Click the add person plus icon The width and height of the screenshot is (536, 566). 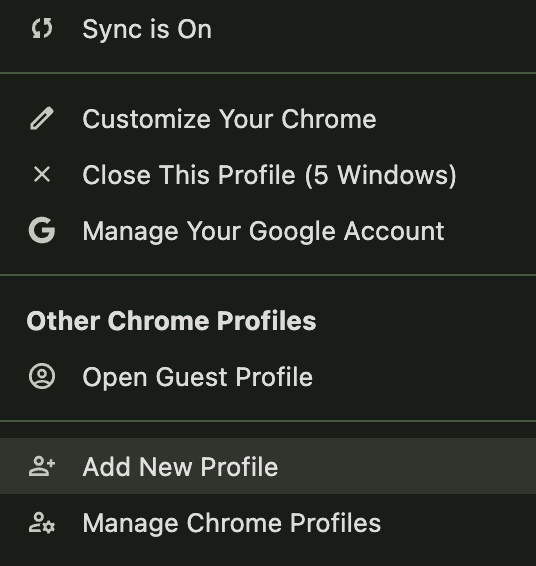point(42,466)
